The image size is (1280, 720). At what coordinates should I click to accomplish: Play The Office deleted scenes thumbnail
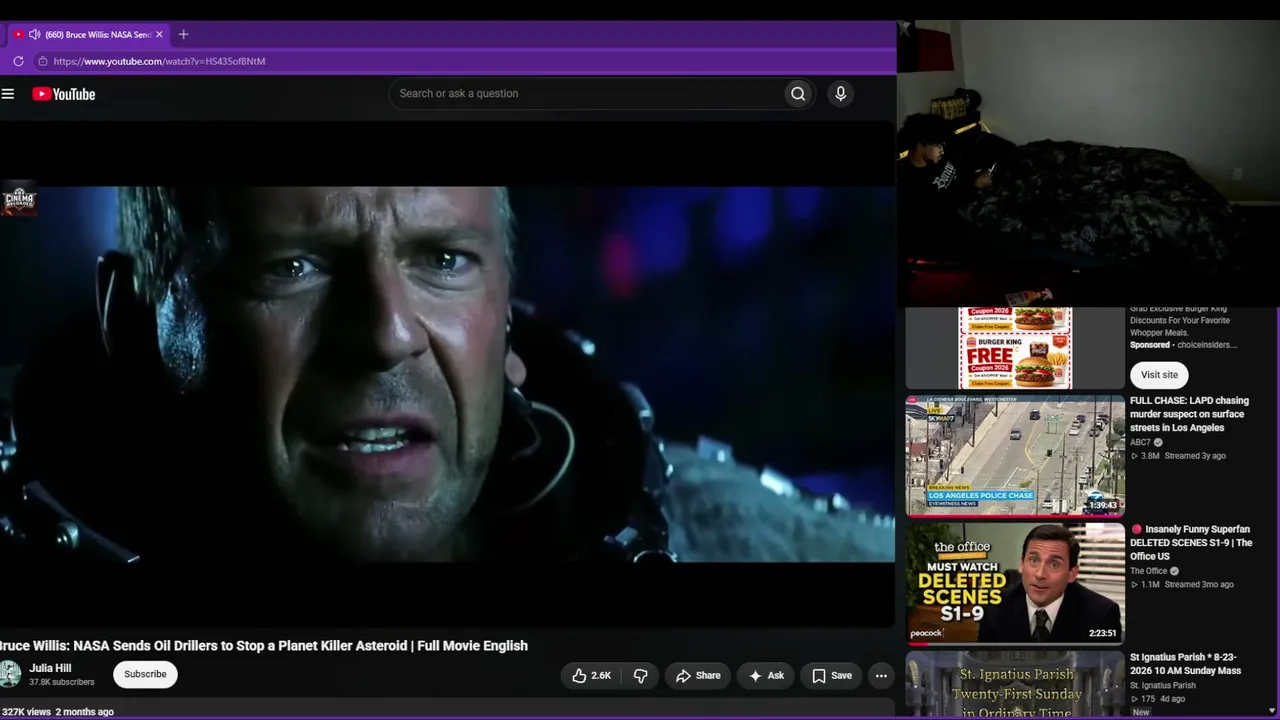pos(1015,583)
